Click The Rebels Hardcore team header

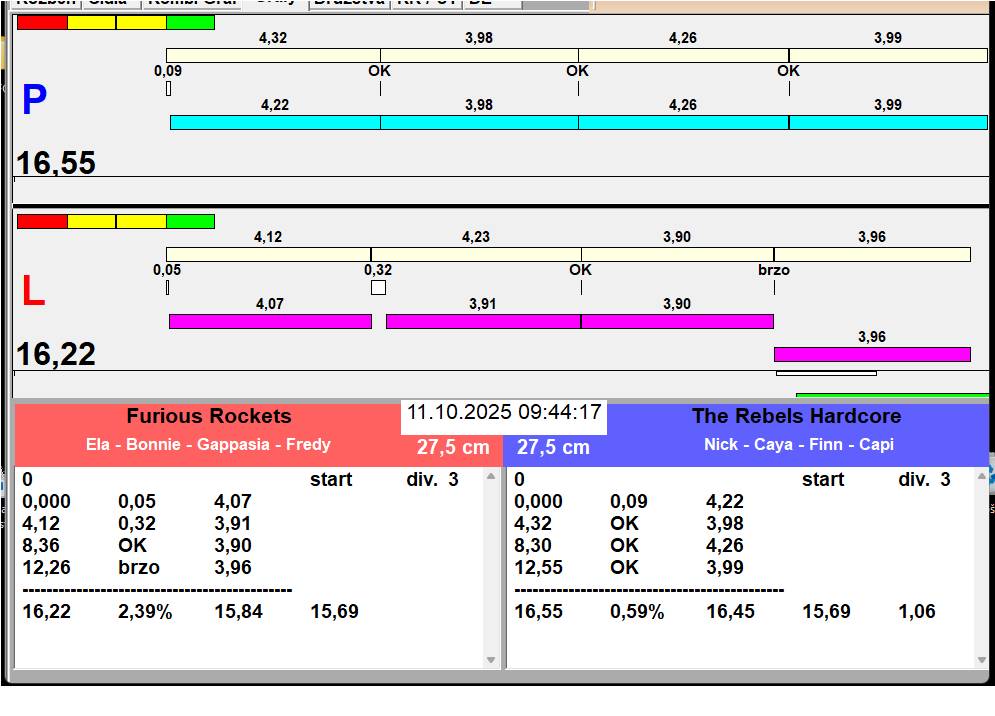[796, 417]
